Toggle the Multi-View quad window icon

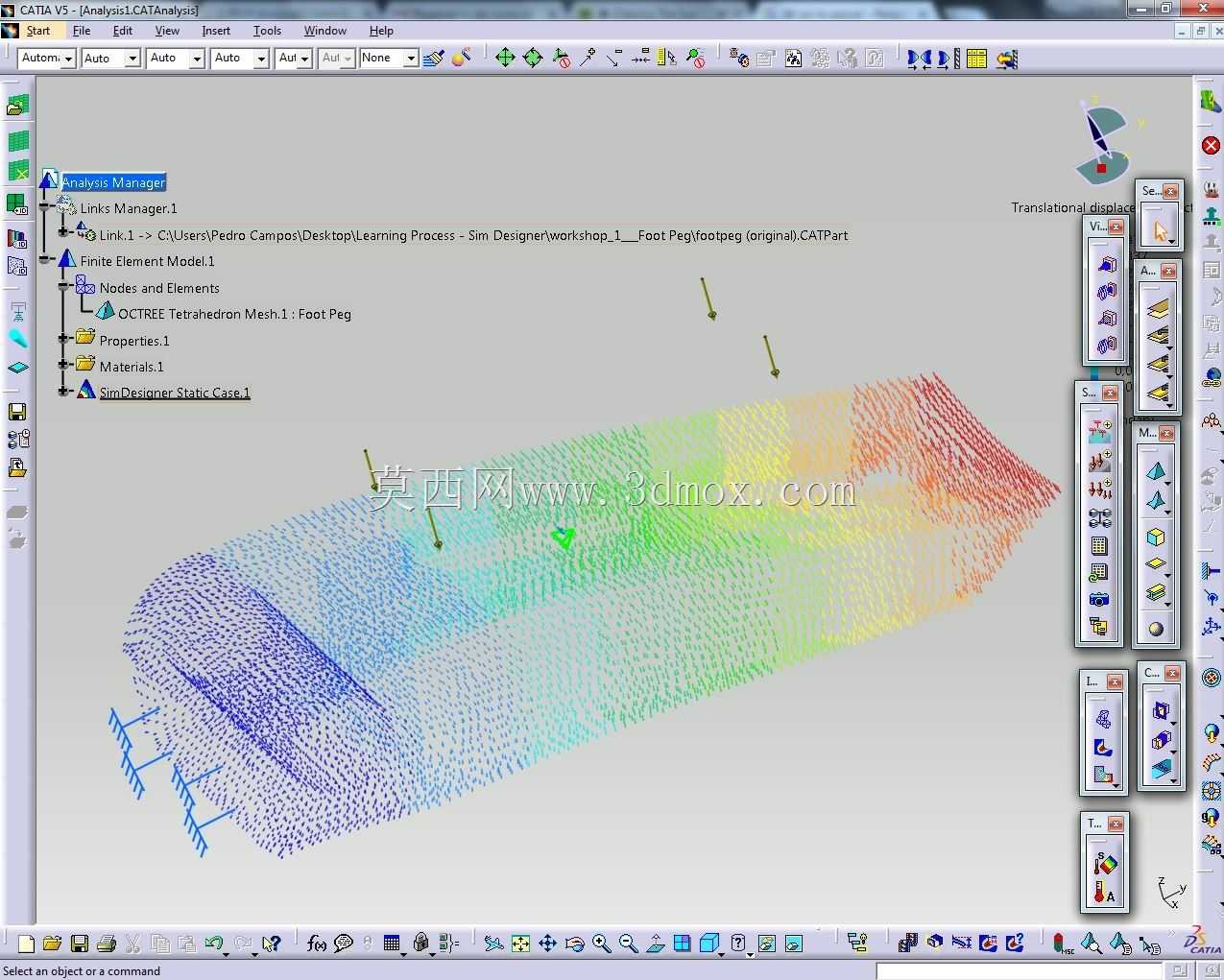coord(682,944)
